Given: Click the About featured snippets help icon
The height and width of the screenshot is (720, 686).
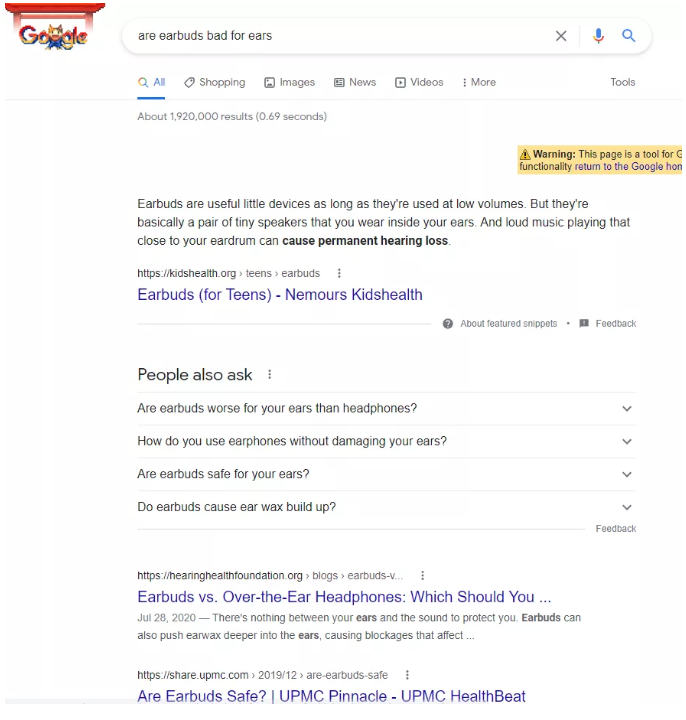Looking at the screenshot, I should pos(448,324).
